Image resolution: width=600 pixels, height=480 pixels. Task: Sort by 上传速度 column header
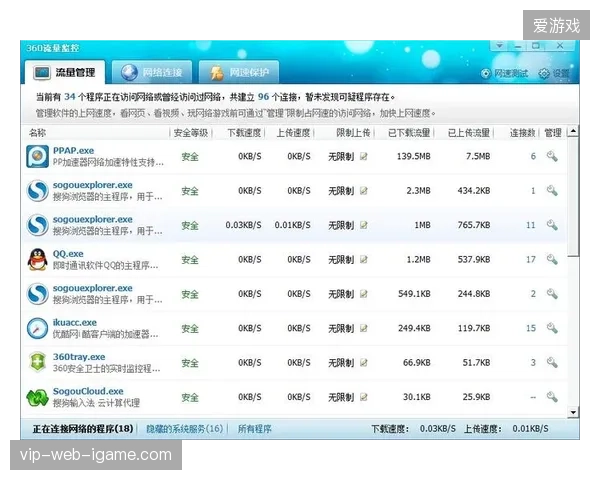pyautogui.click(x=293, y=133)
